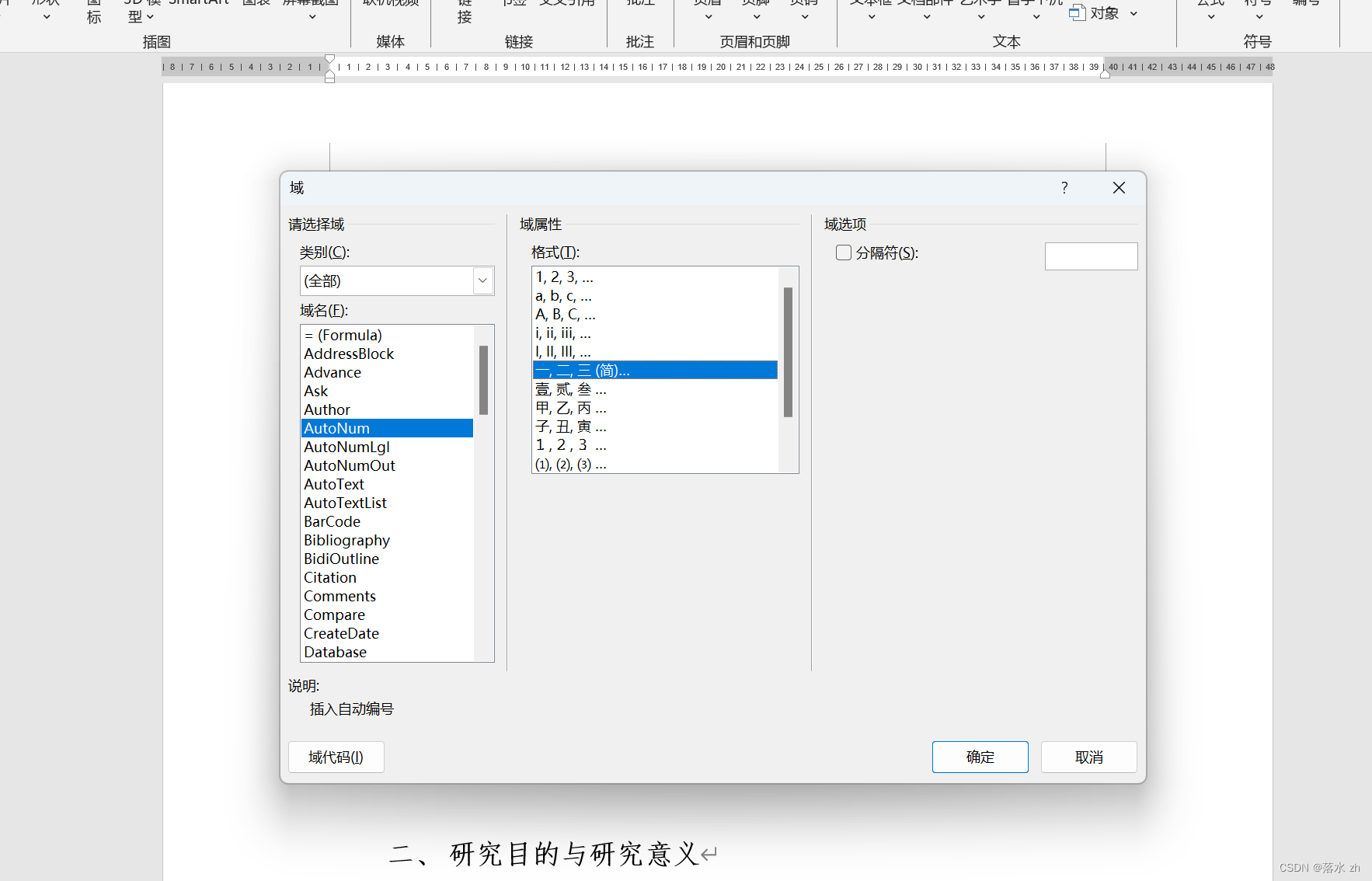Close the 域 dialog with X
Image resolution: width=1372 pixels, height=881 pixels.
click(1119, 187)
